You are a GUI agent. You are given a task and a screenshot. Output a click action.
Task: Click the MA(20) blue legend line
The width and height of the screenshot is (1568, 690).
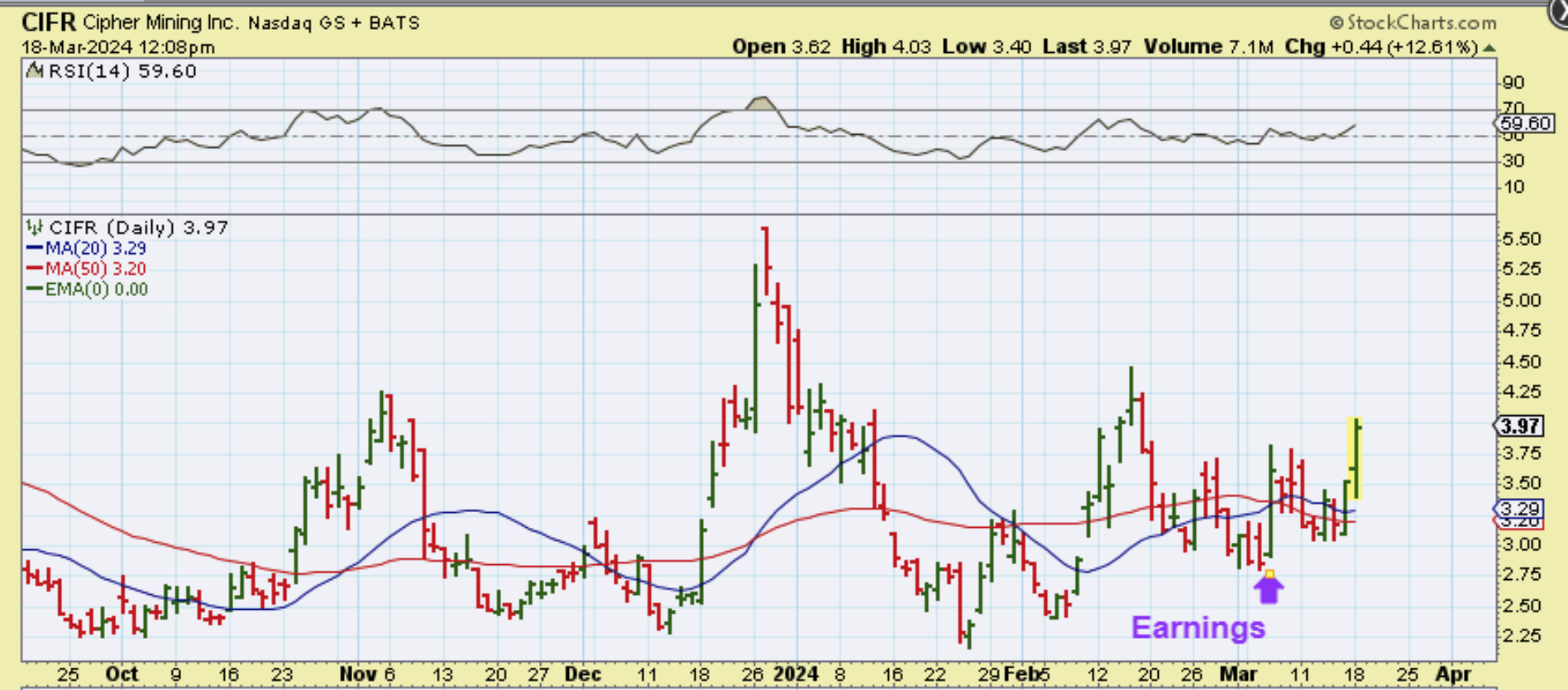(35, 248)
